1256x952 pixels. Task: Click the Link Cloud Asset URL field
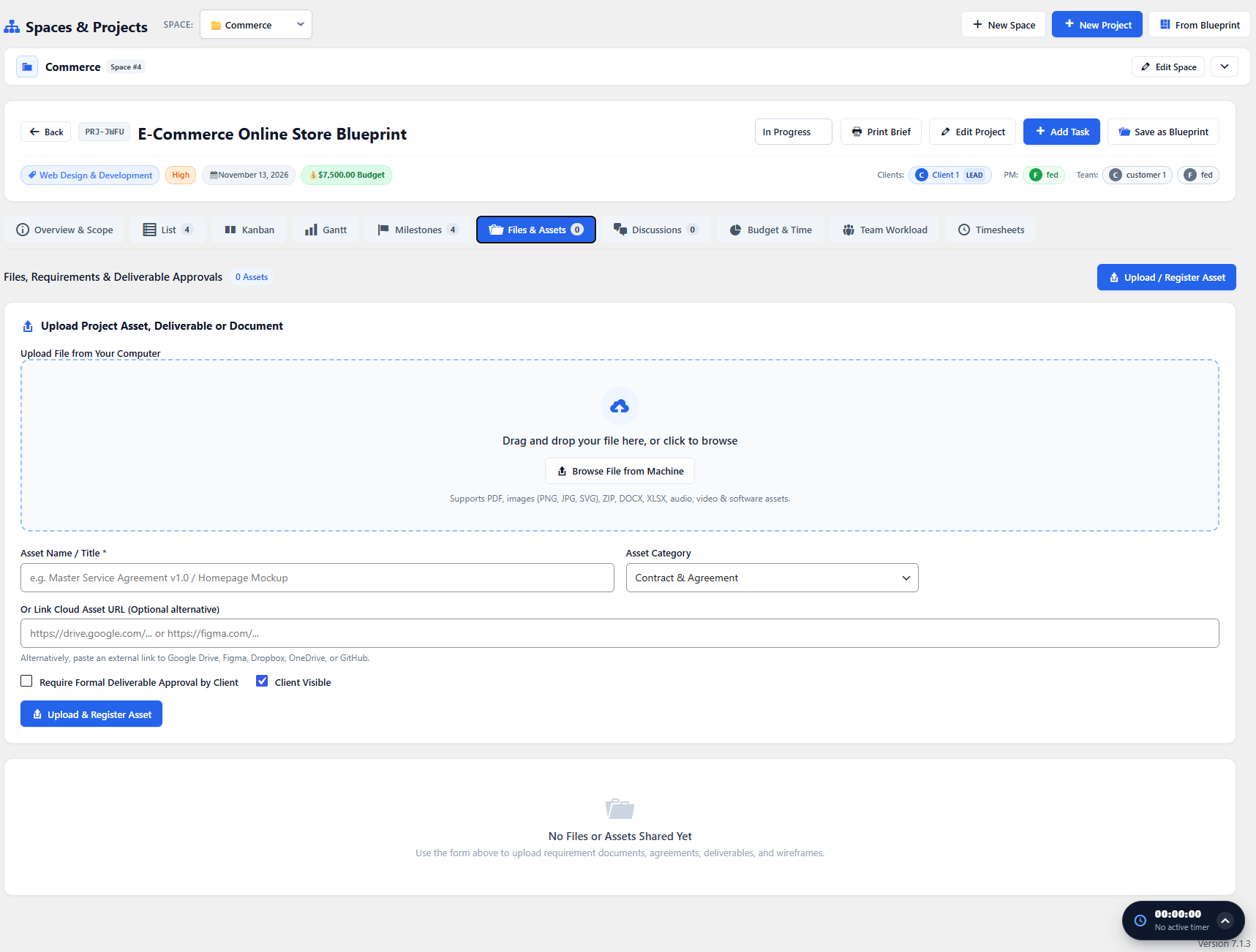tap(620, 633)
